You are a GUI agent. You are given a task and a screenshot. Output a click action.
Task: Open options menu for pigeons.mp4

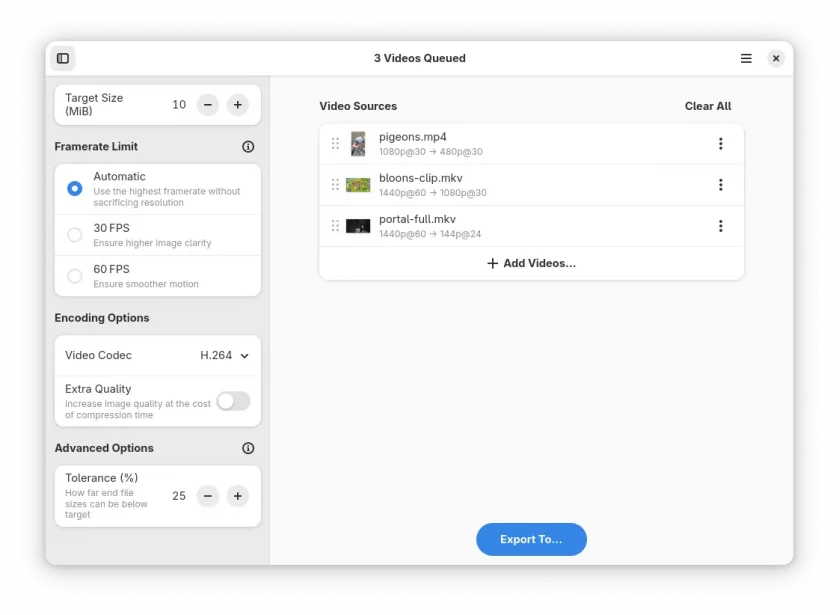pos(721,144)
